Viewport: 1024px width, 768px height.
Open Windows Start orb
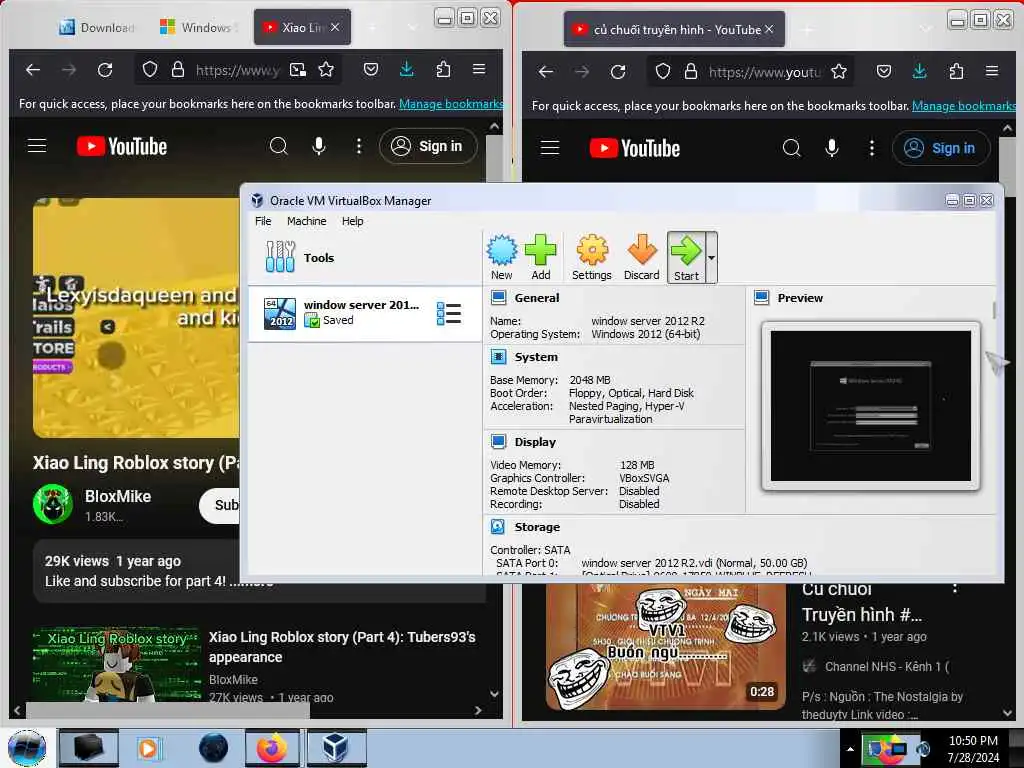(27, 748)
